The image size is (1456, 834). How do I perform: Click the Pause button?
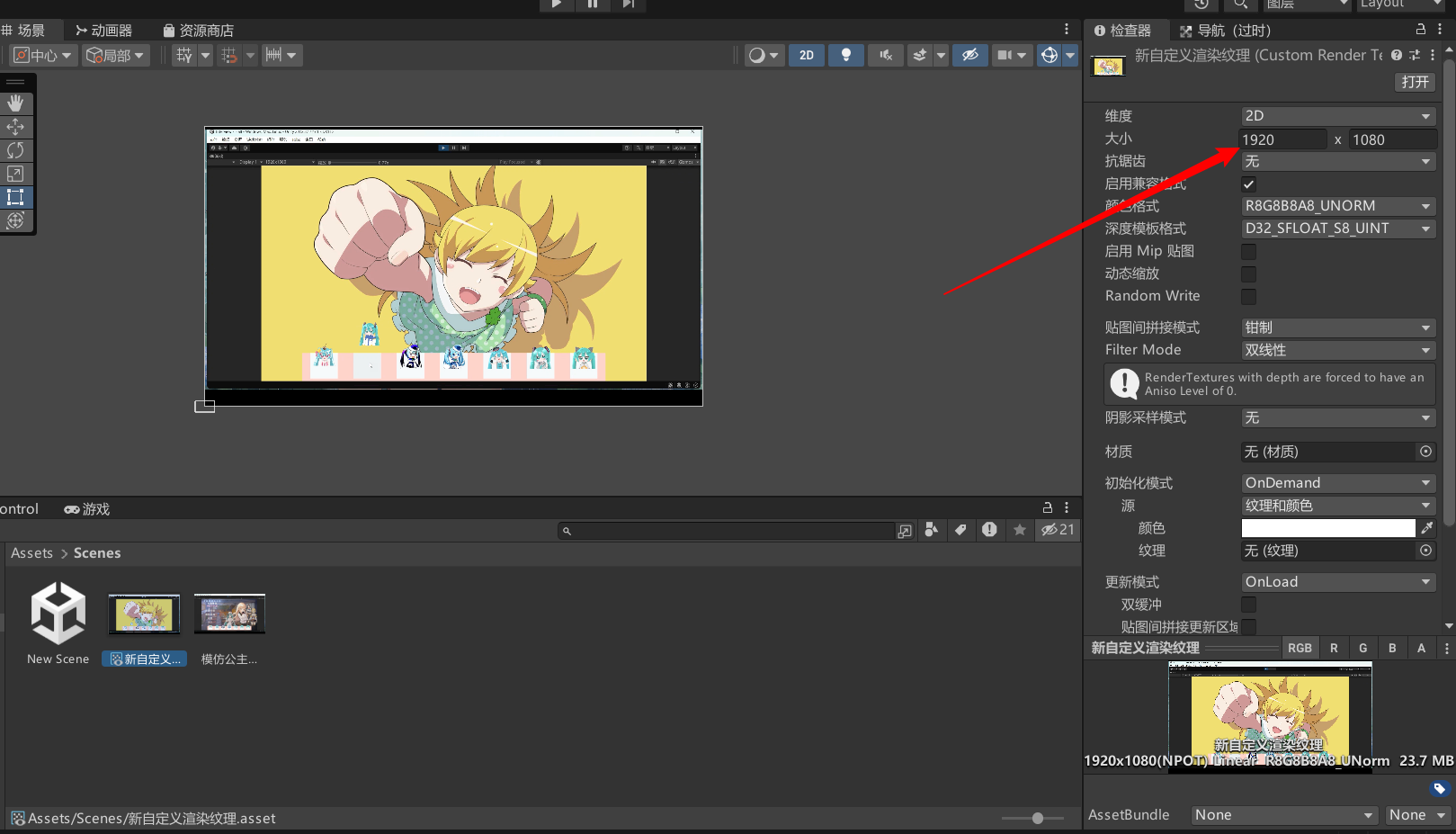pyautogui.click(x=593, y=4)
